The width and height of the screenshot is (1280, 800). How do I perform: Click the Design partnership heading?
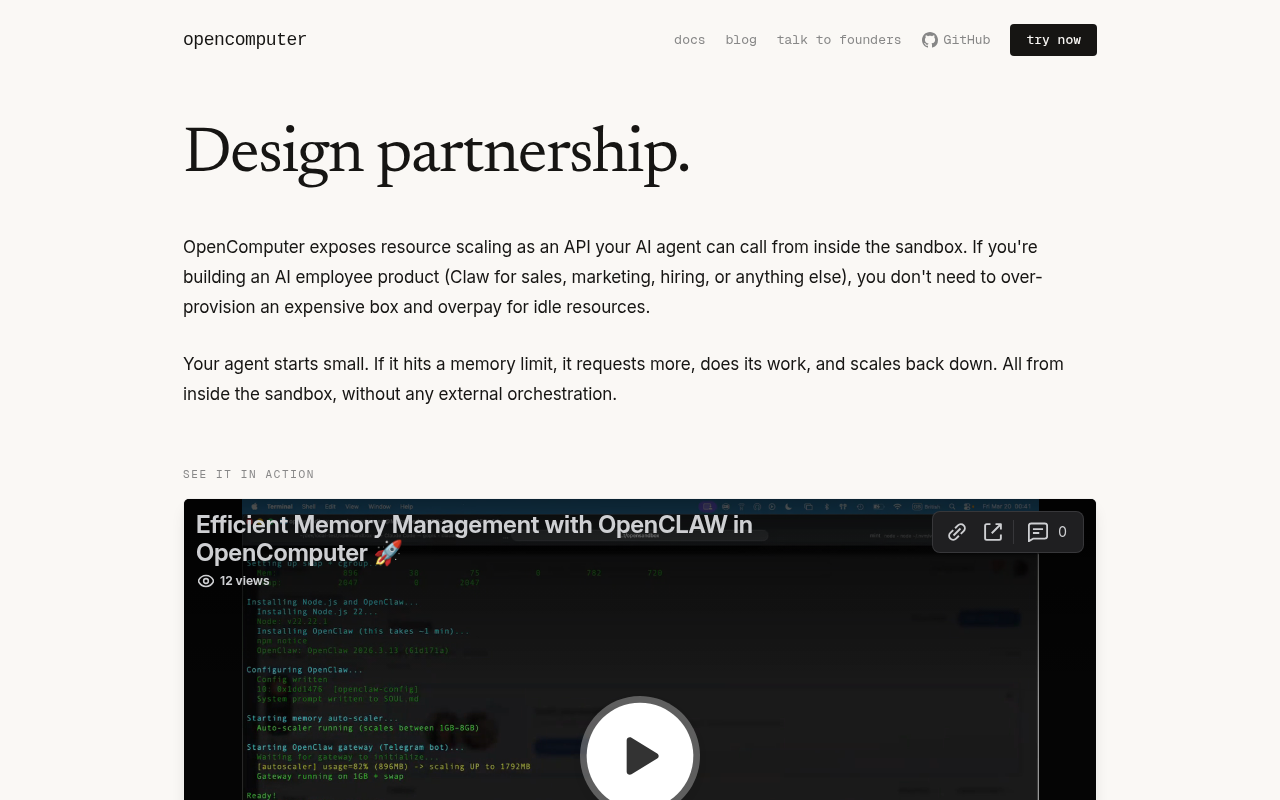coord(437,152)
